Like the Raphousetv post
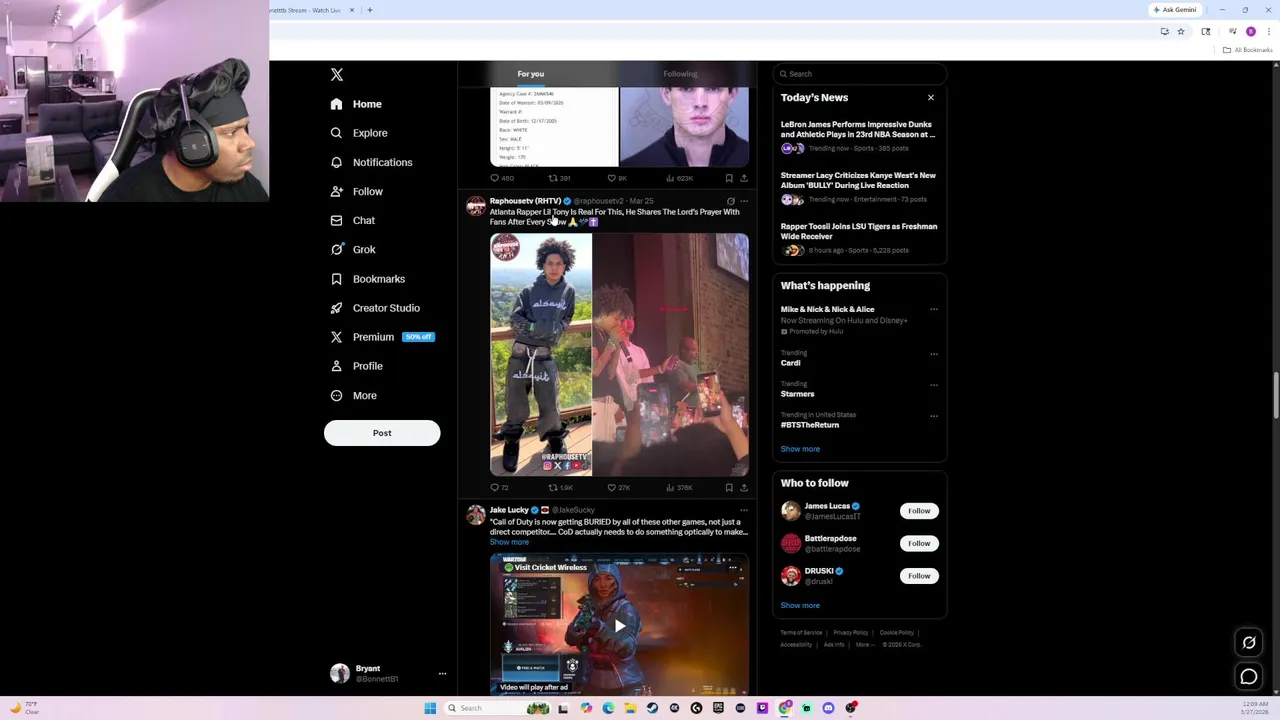The height and width of the screenshot is (720, 1280). 619,488
